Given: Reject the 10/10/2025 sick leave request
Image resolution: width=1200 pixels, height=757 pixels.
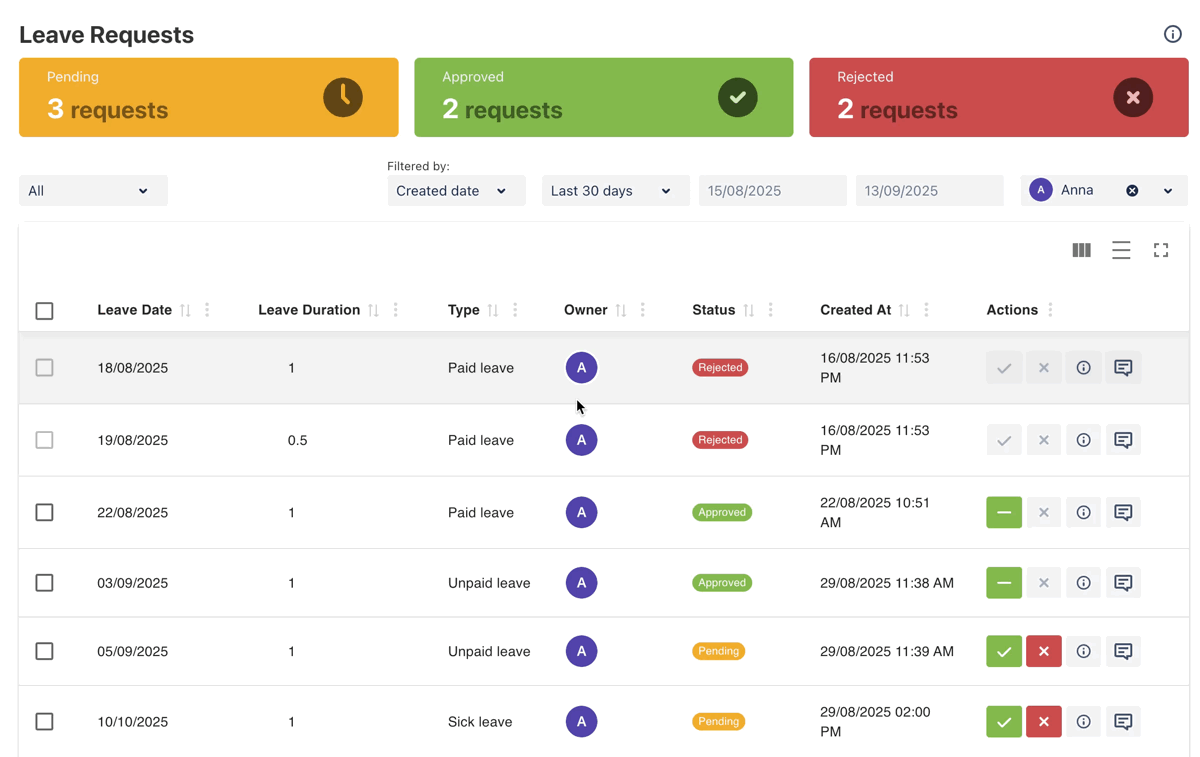Looking at the screenshot, I should pos(1043,721).
